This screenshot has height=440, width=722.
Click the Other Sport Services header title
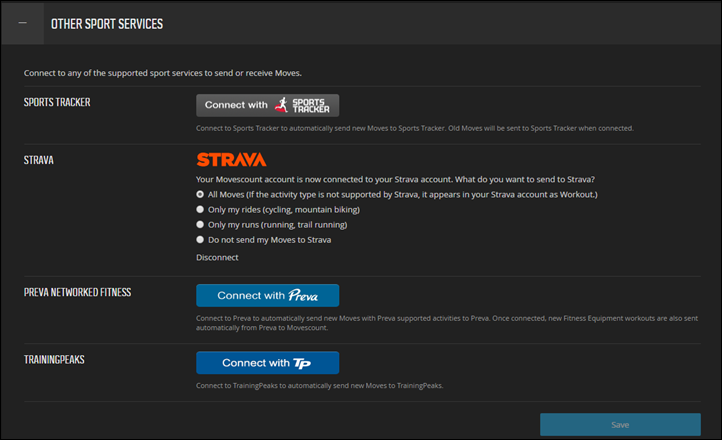[107, 23]
